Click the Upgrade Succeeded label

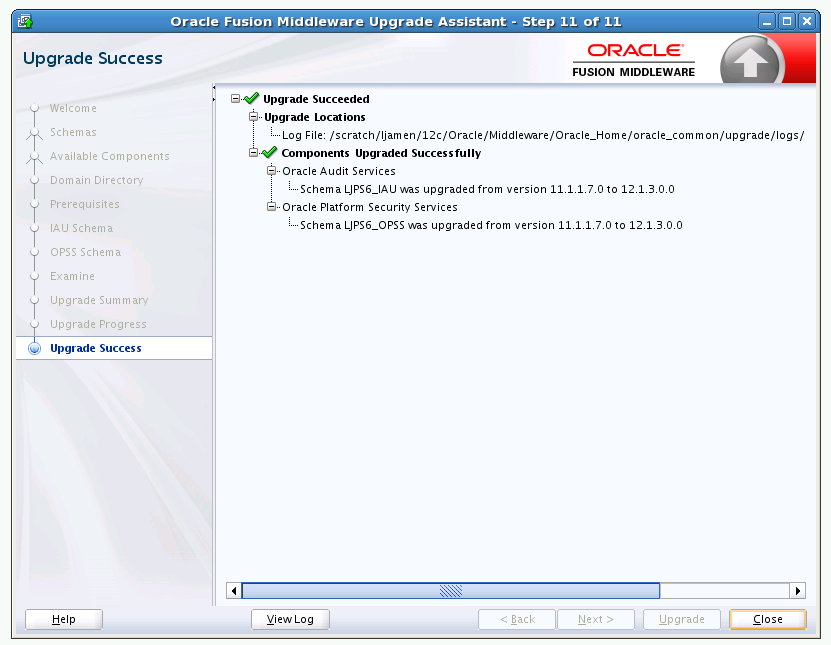tap(316, 99)
